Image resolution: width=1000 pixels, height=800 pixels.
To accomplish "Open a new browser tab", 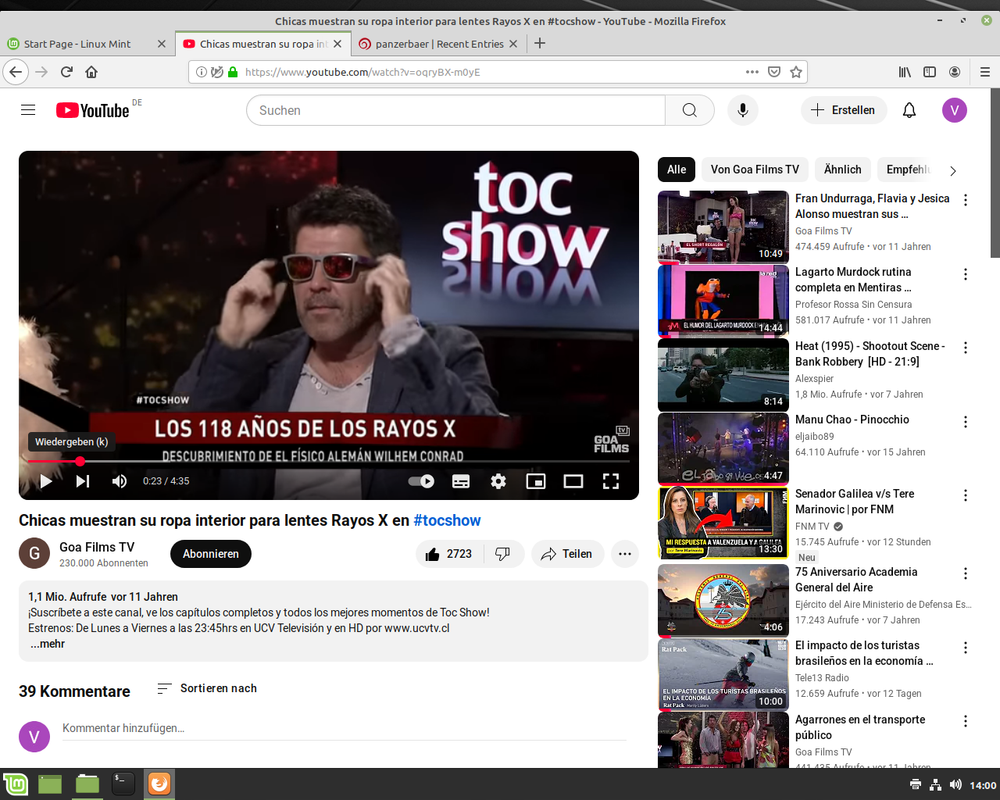I will pos(540,43).
